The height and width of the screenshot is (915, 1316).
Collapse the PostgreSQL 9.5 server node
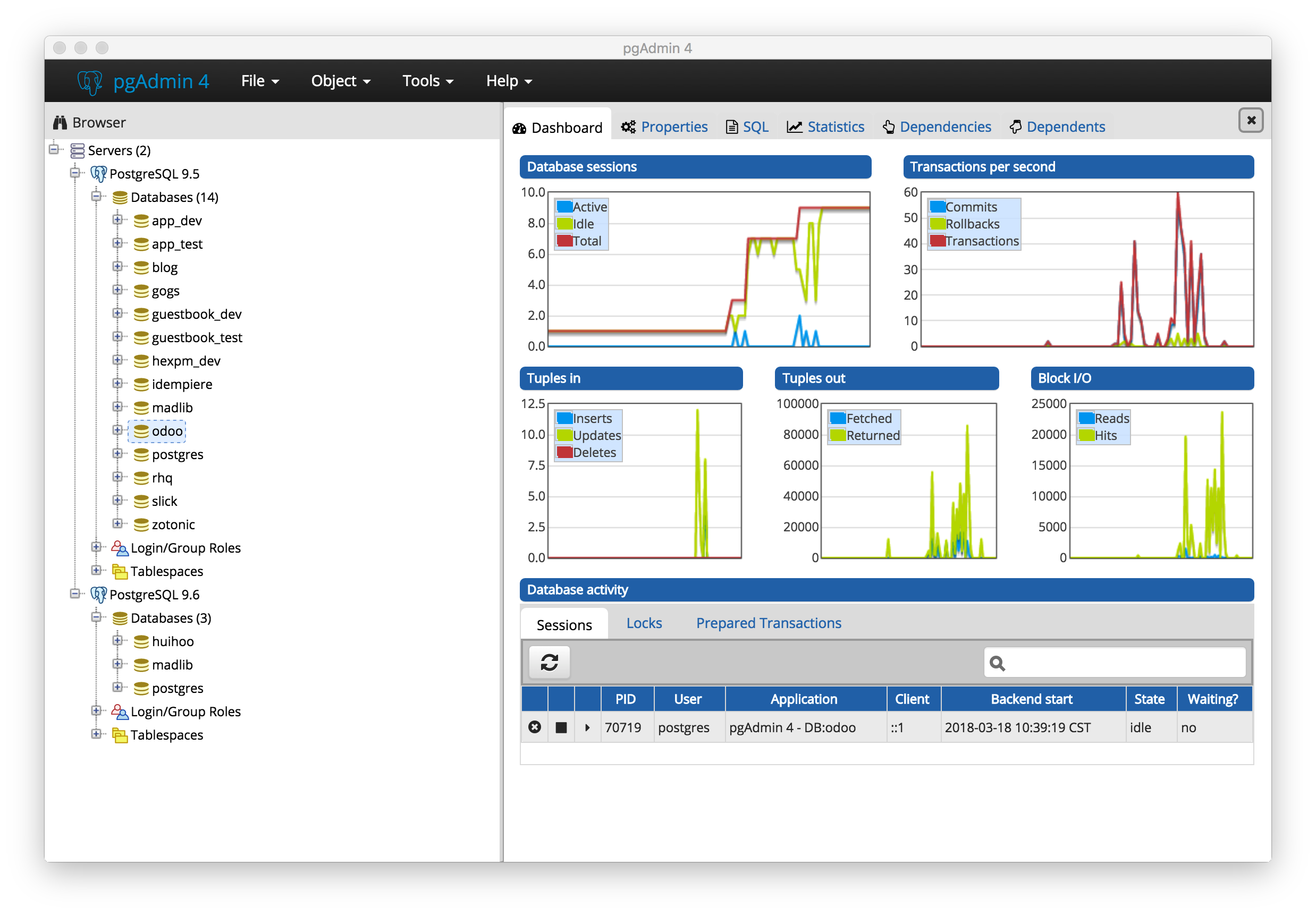[75, 173]
